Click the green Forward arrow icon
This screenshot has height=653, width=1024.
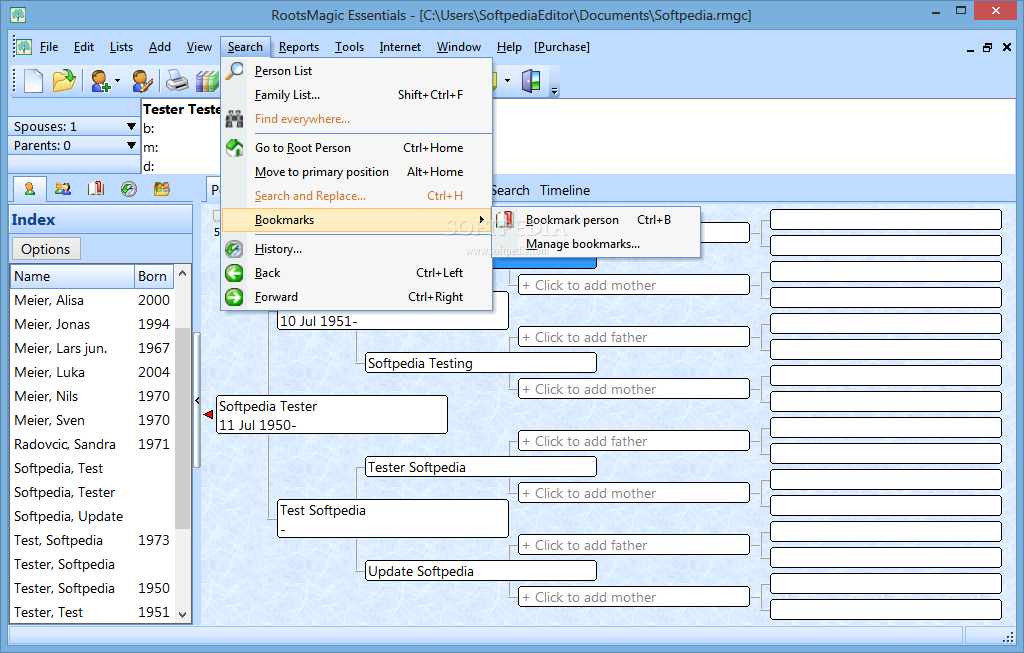(x=234, y=297)
